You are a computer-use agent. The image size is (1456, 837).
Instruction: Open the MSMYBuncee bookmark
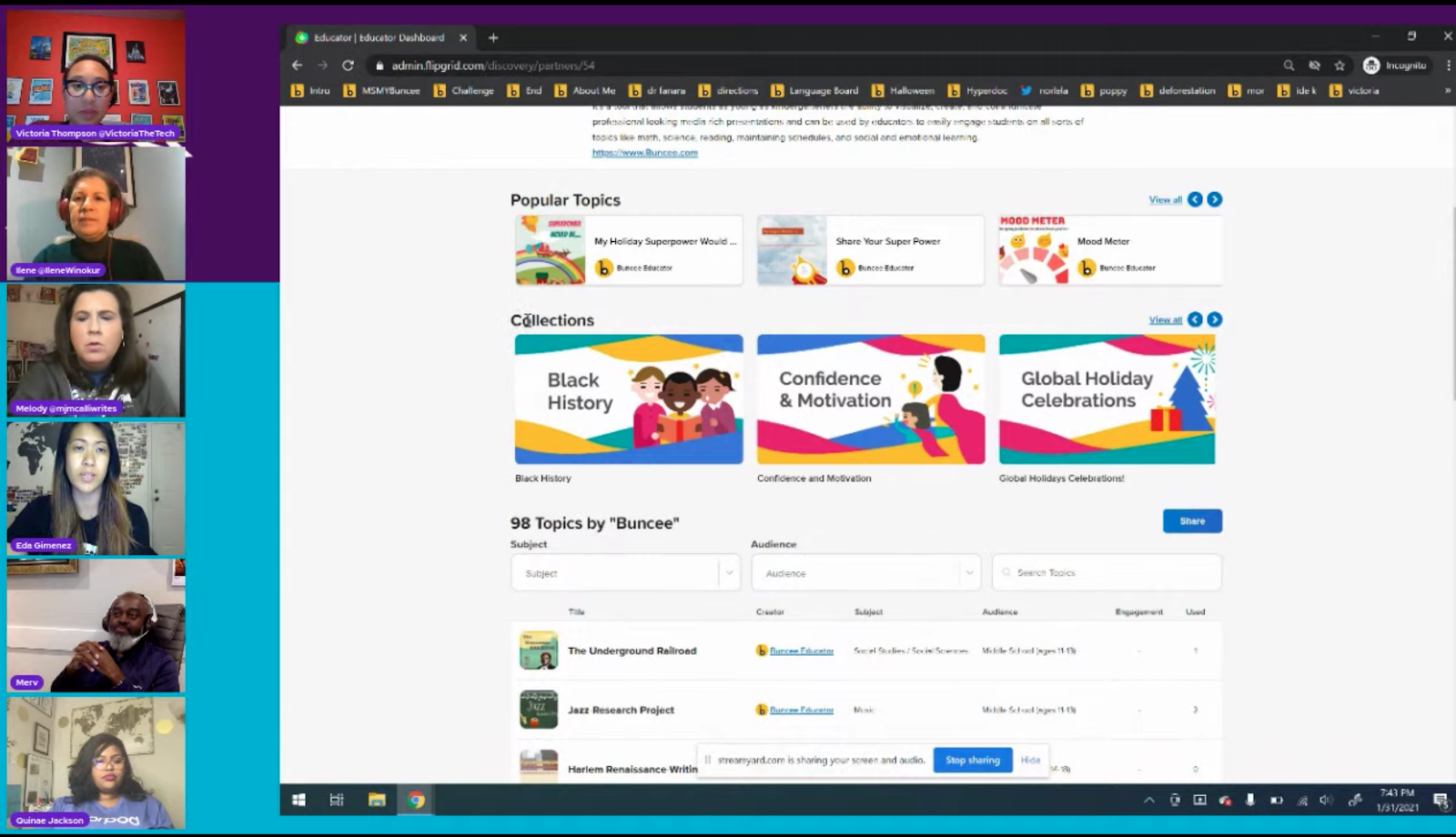tap(381, 91)
